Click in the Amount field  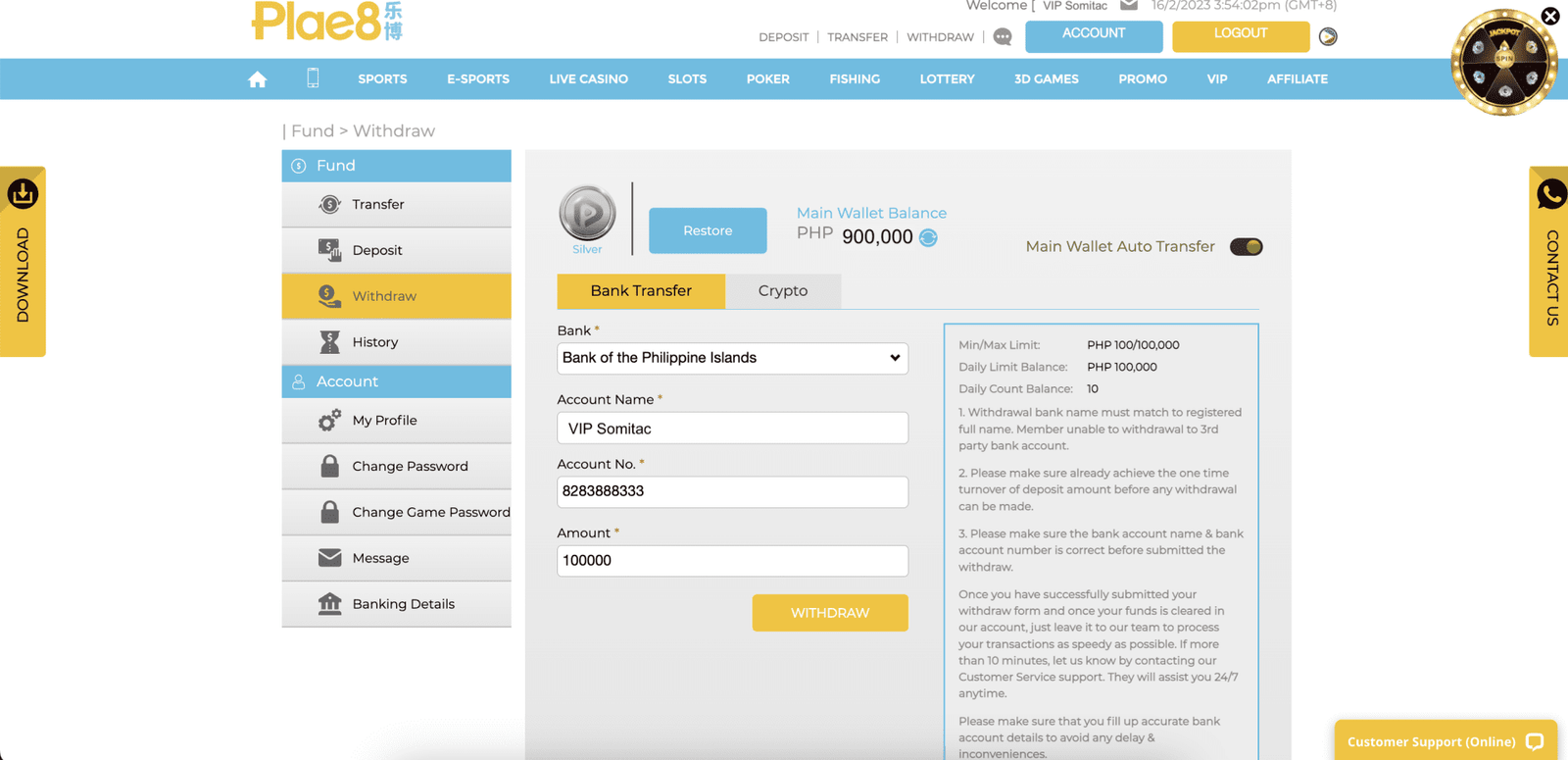pos(732,561)
